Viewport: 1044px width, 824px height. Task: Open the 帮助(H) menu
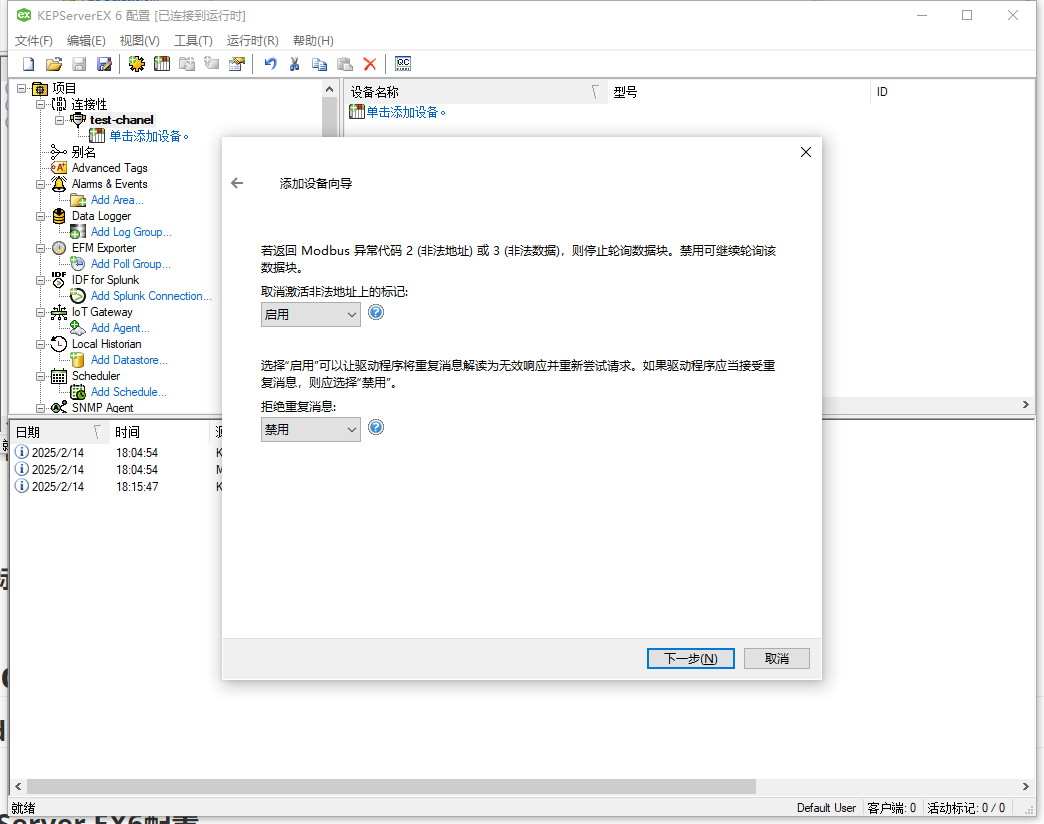(x=313, y=41)
